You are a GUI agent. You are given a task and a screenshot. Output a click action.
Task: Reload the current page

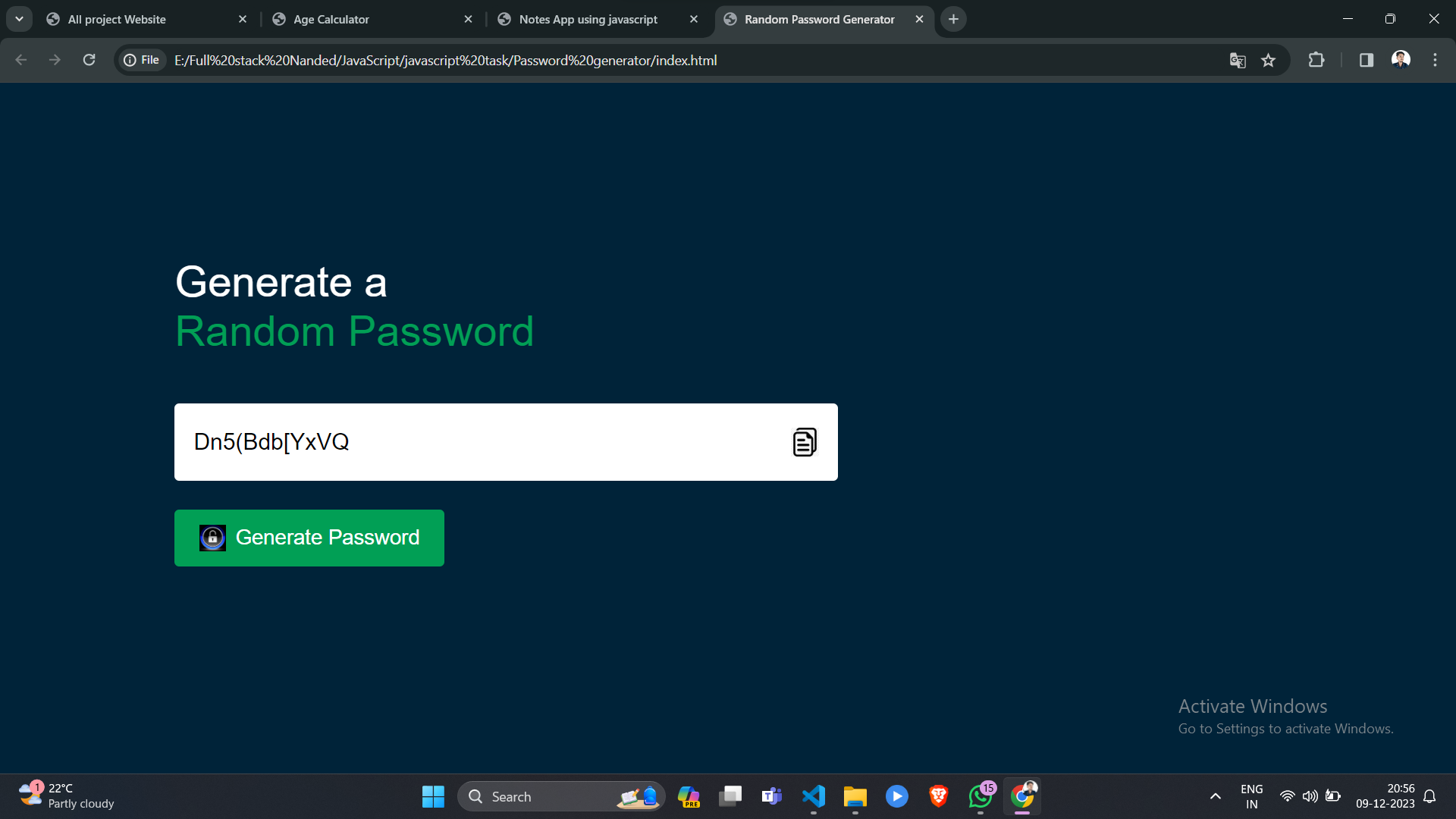[89, 60]
